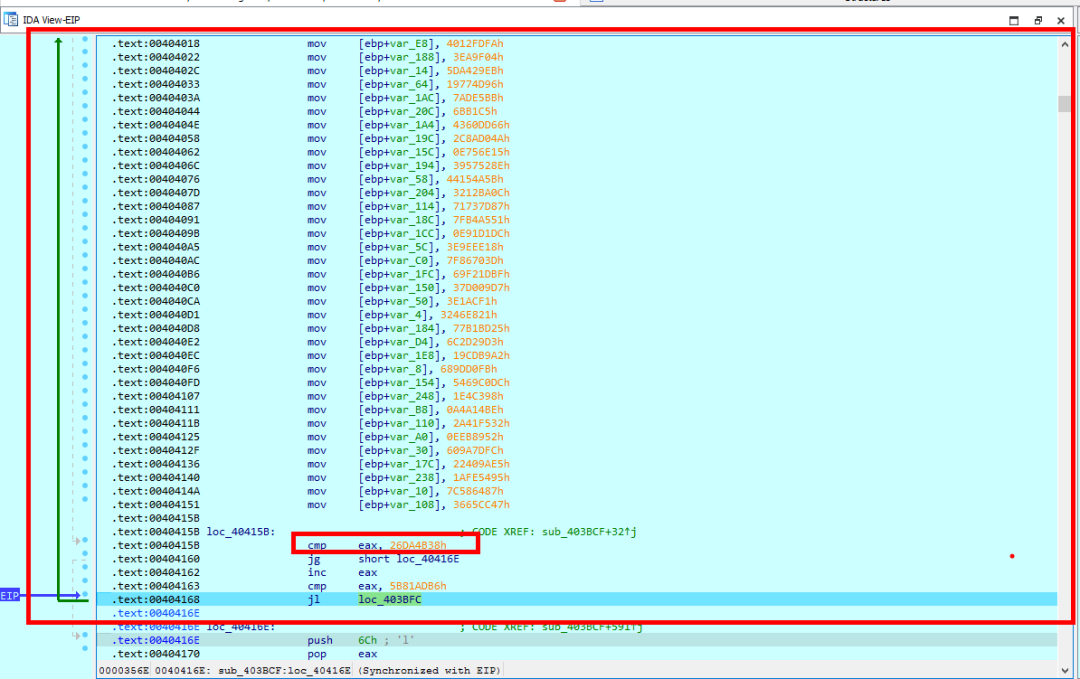Select the loc_40415B label
The image size is (1080, 679).
[240, 532]
